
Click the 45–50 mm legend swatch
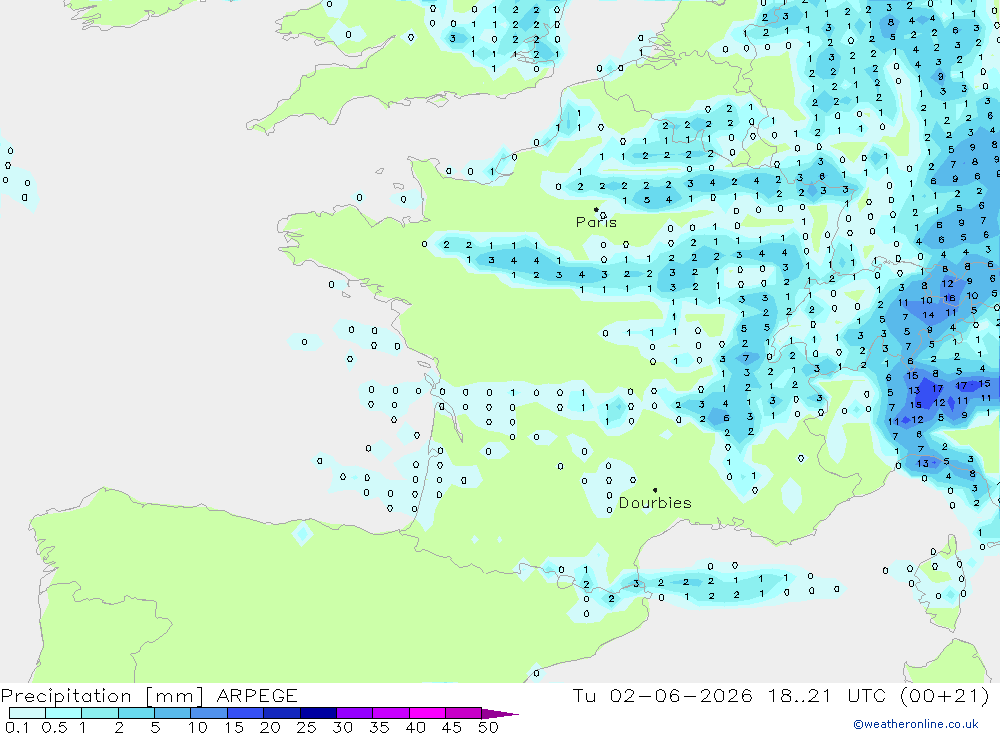(x=464, y=713)
